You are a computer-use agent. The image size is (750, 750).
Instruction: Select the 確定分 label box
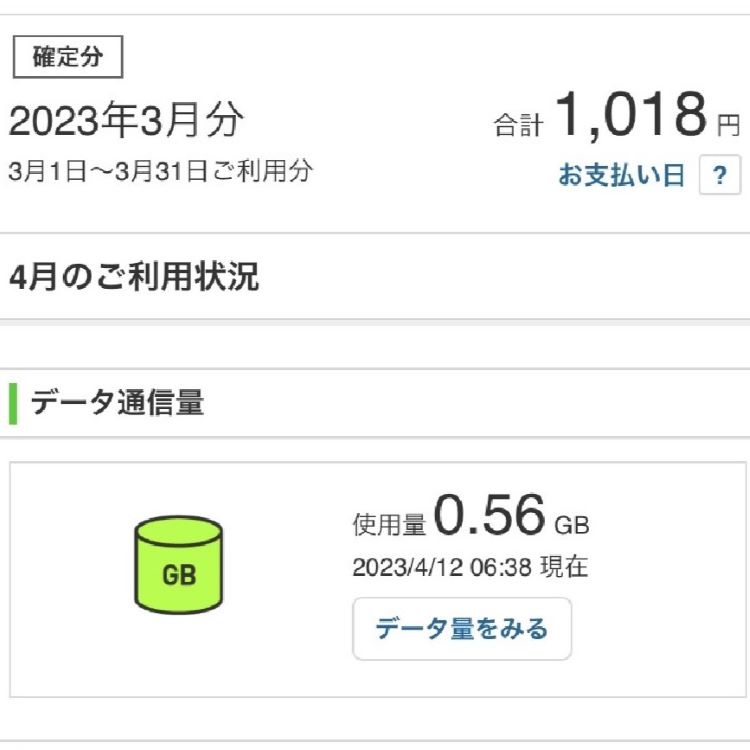68,56
